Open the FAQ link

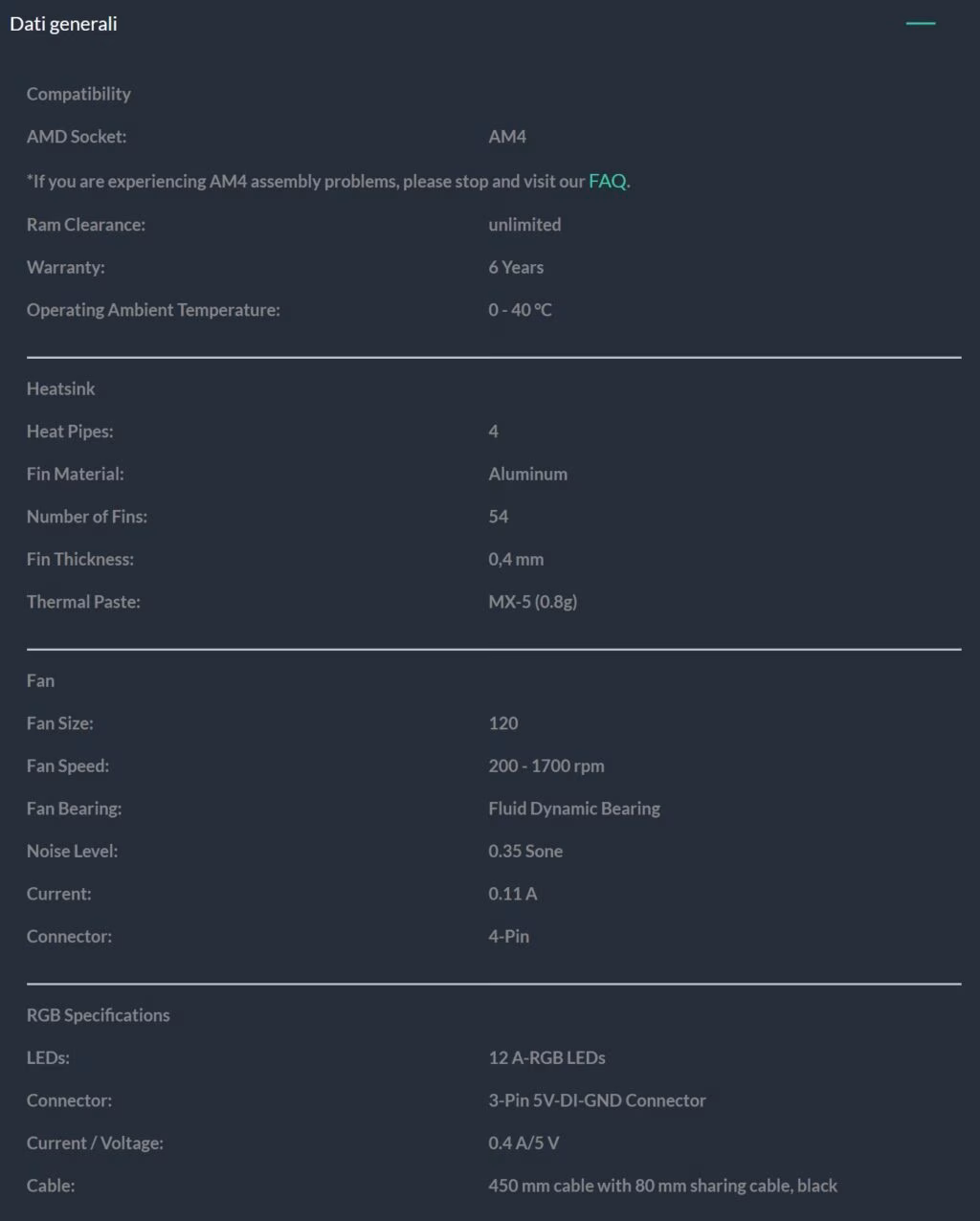point(607,181)
